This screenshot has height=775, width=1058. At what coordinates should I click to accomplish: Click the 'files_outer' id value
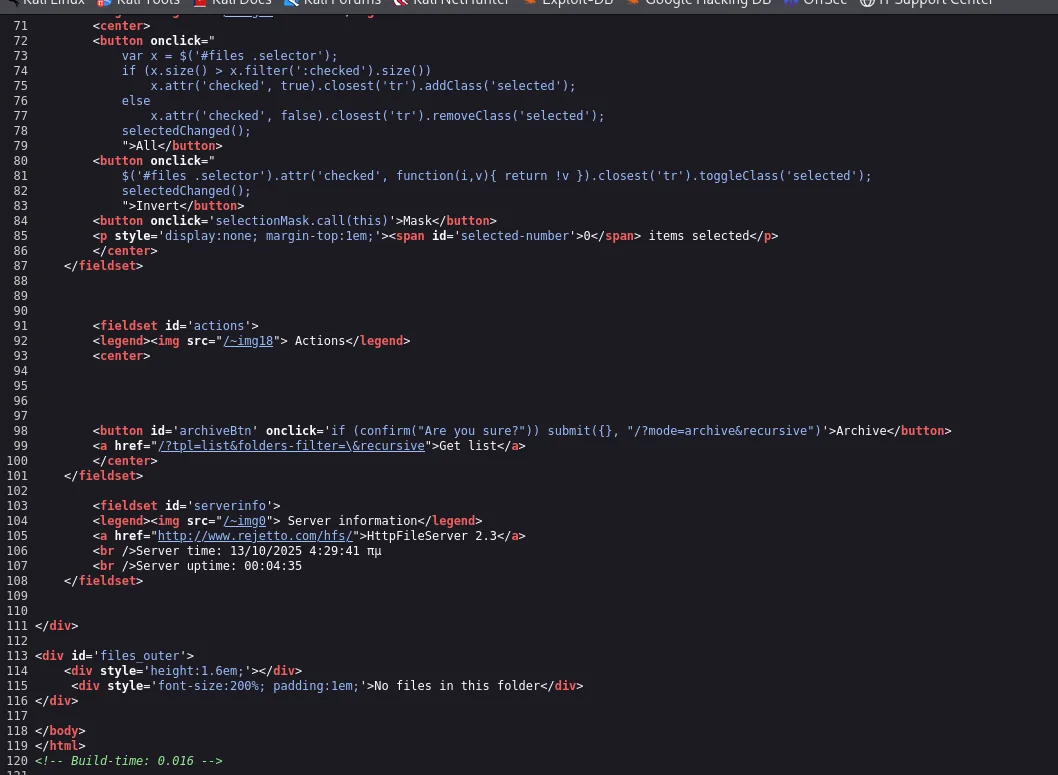[140, 656]
